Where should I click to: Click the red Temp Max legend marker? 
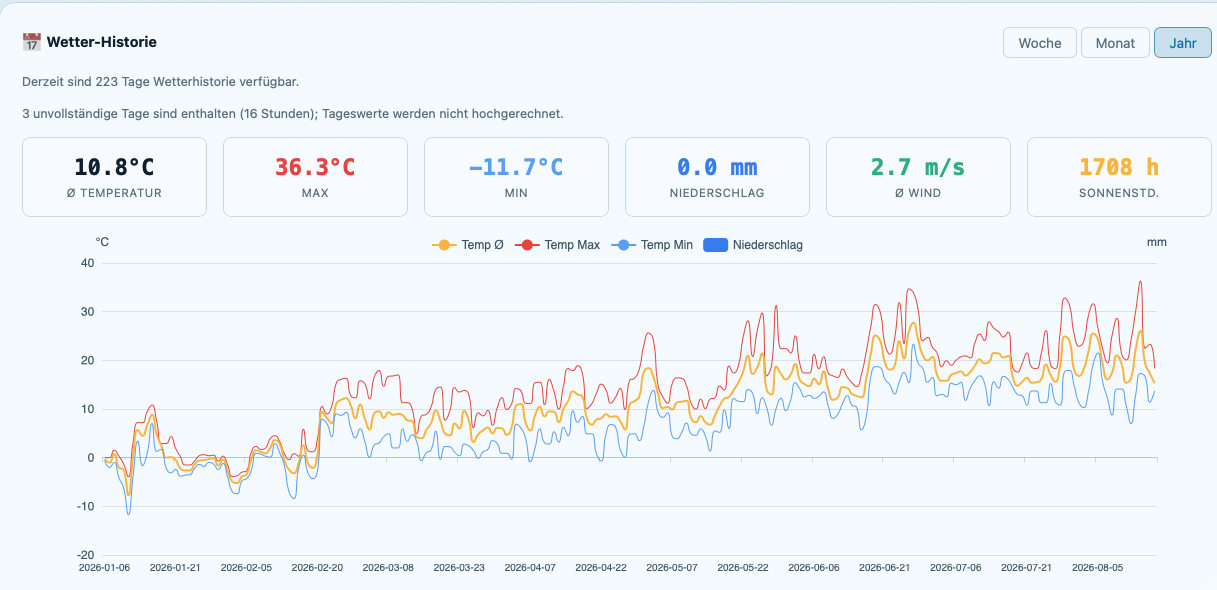(527, 245)
